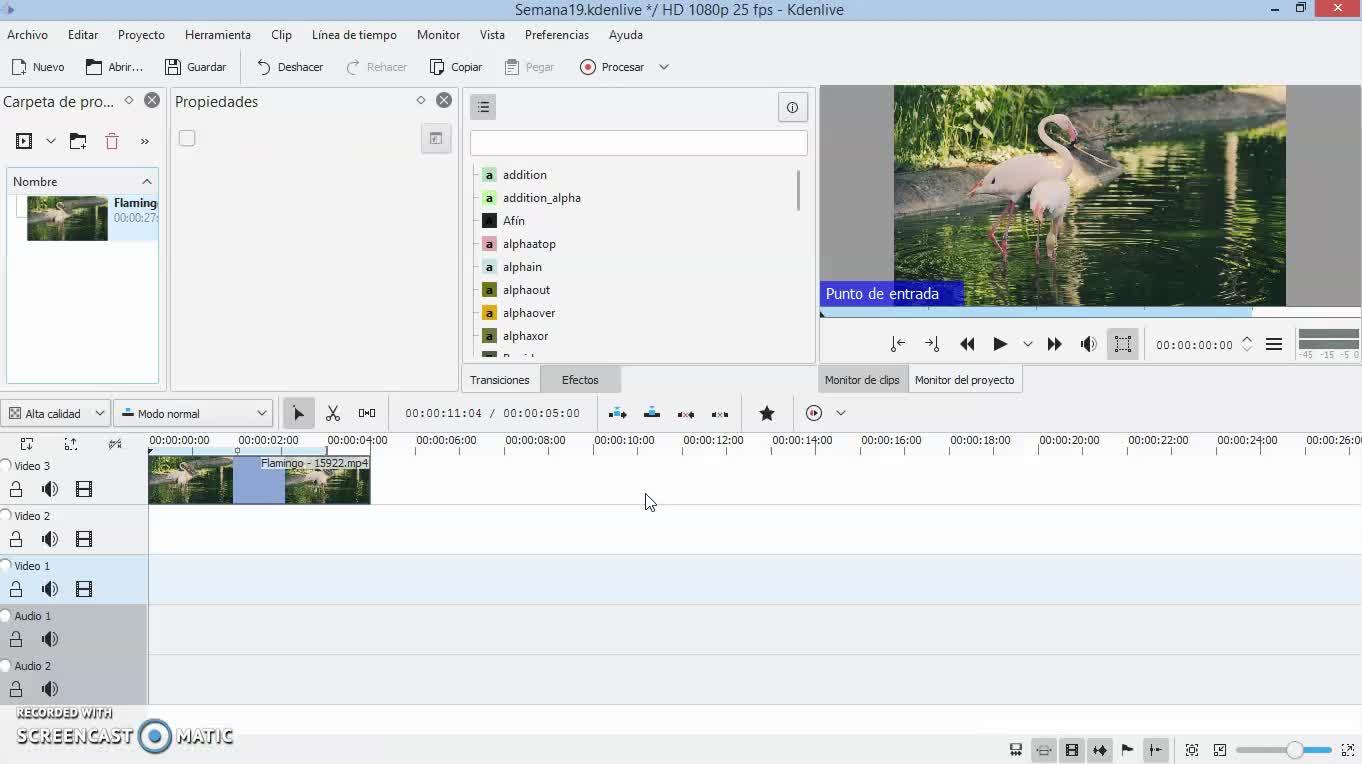The width and height of the screenshot is (1362, 764).
Task: Click the timeline zoom slider handle
Action: click(x=1294, y=750)
